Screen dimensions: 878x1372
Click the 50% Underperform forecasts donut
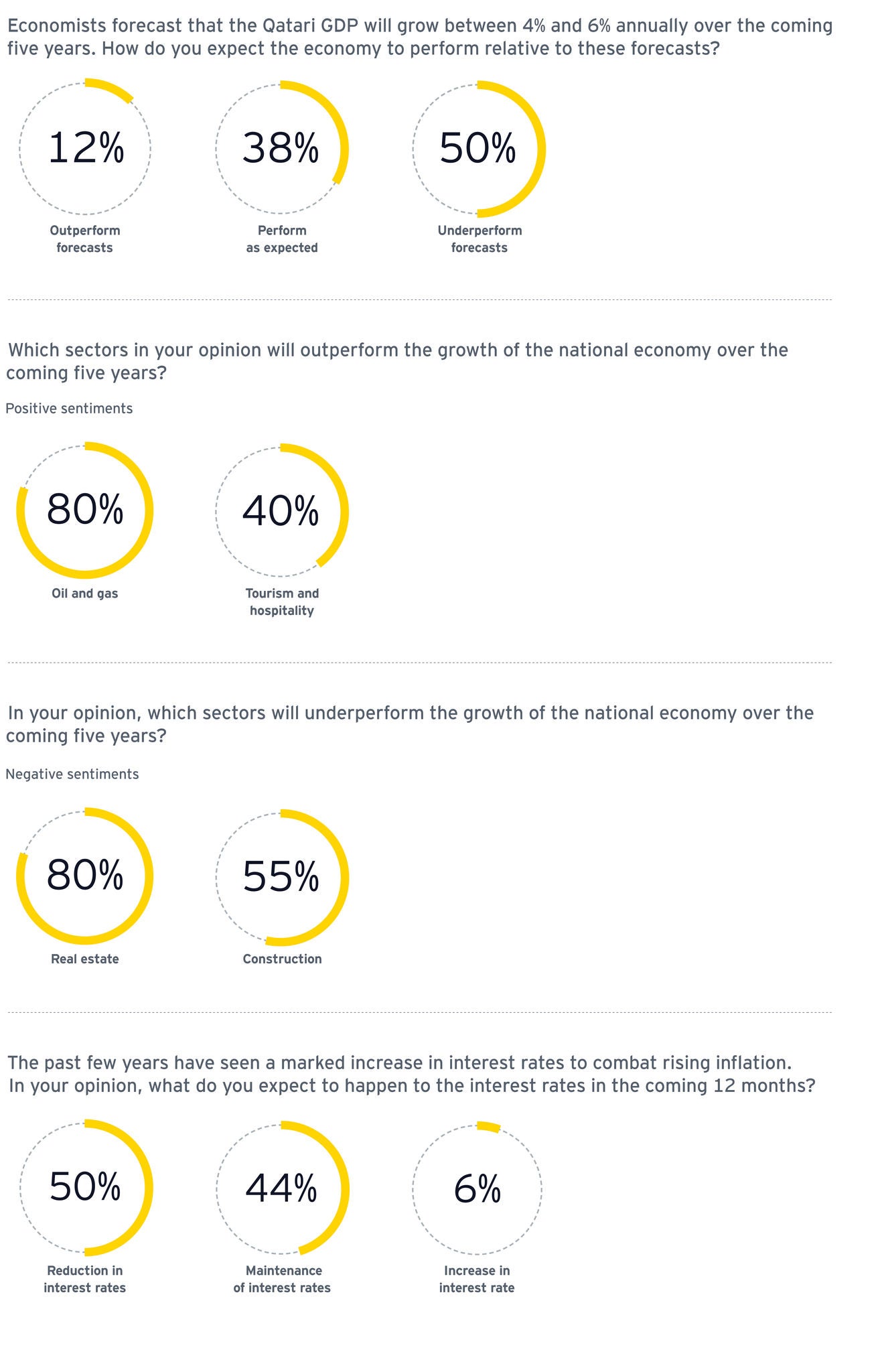pos(478,148)
